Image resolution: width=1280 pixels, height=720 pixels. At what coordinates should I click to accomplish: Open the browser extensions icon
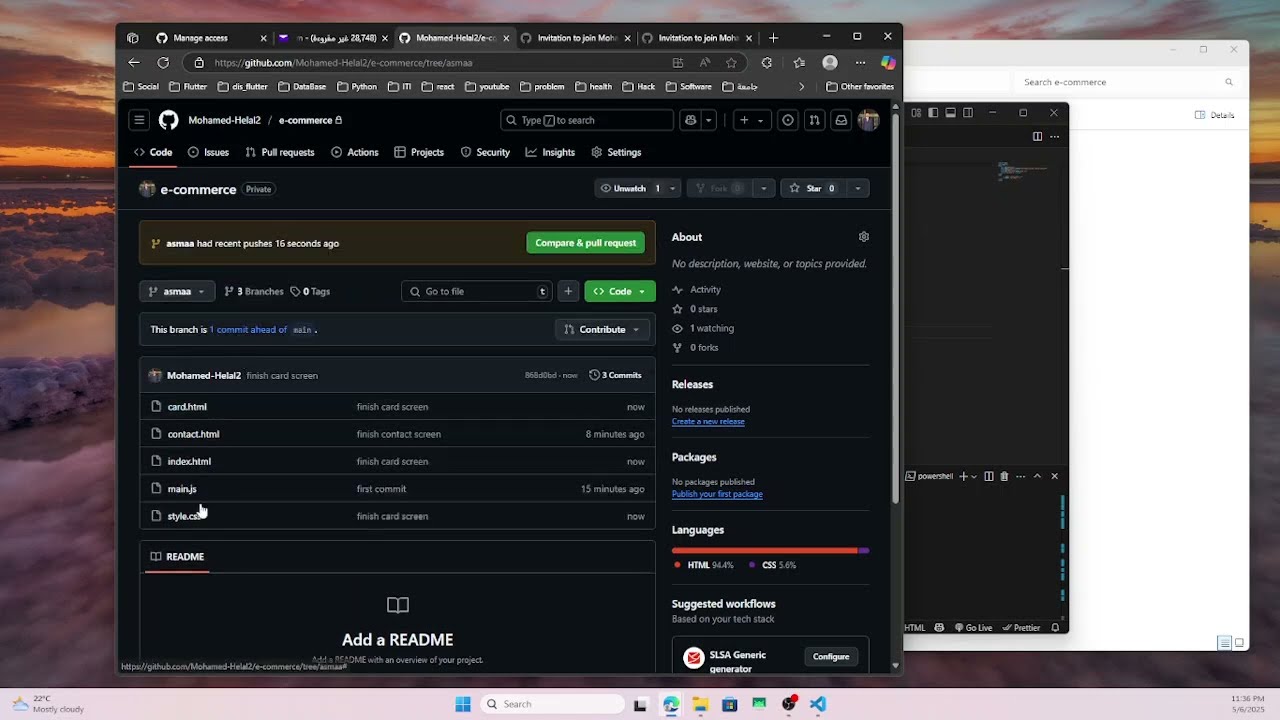[767, 62]
